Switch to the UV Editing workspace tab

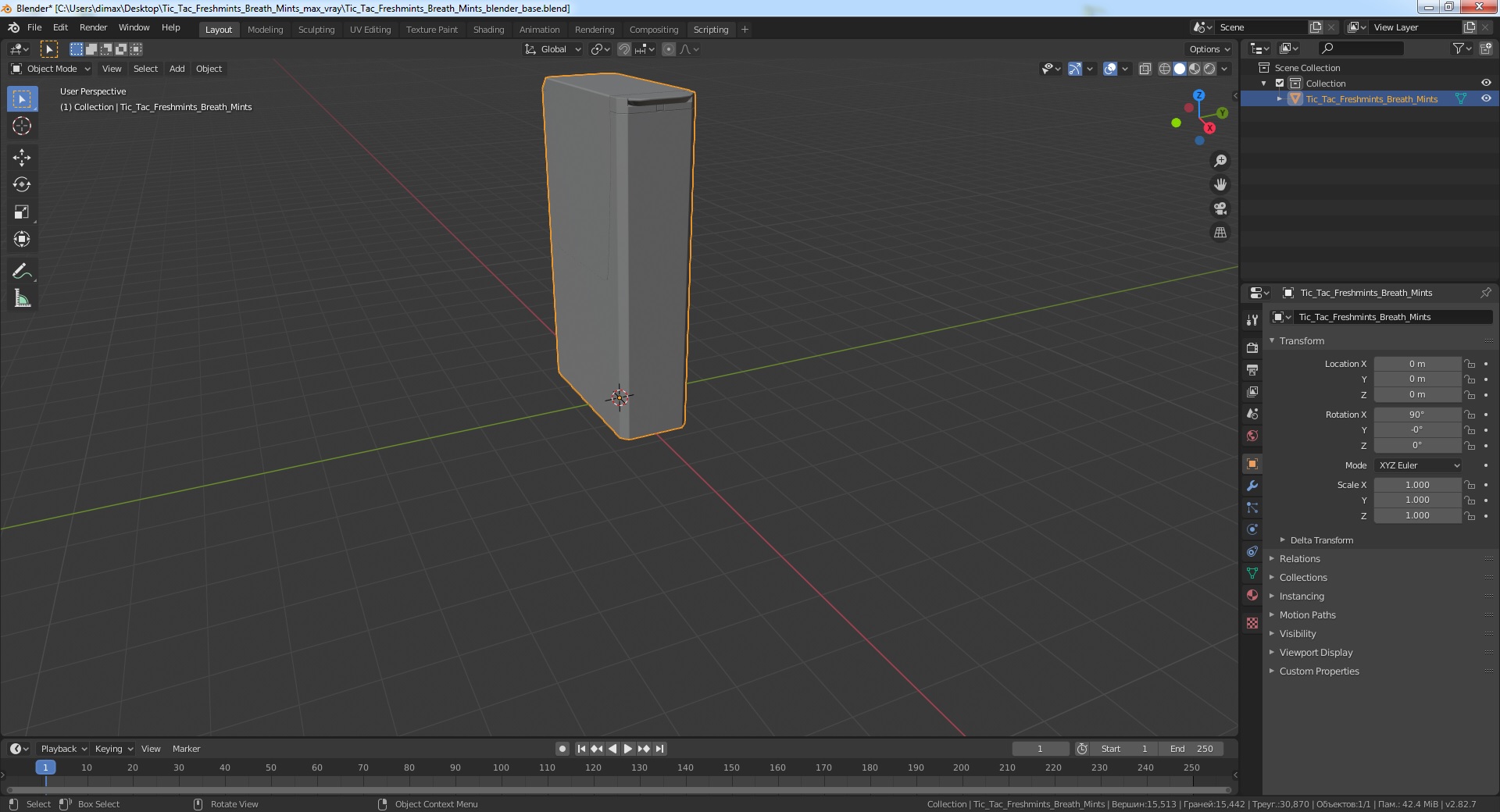click(370, 30)
